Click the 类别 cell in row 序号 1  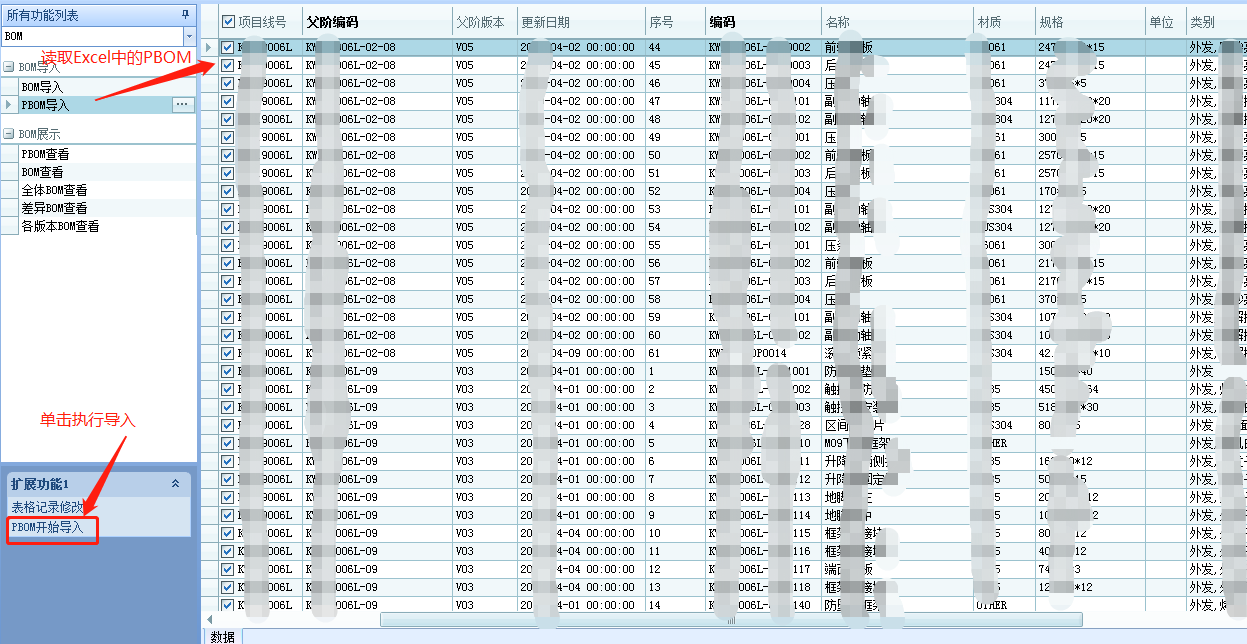tap(1216, 371)
